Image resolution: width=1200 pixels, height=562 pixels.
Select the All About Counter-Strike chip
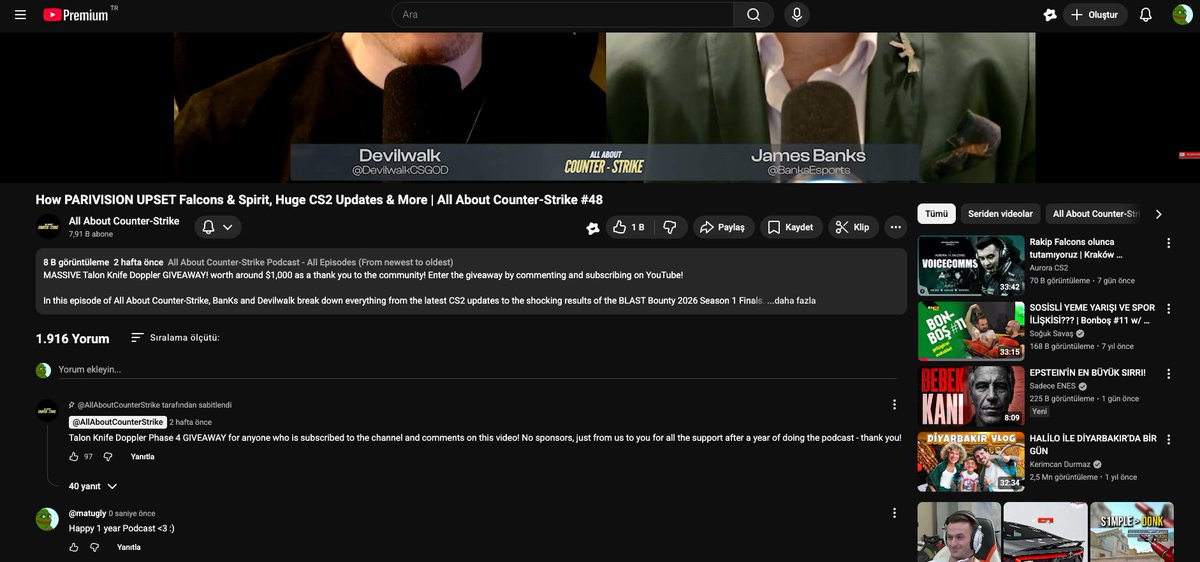(1094, 214)
